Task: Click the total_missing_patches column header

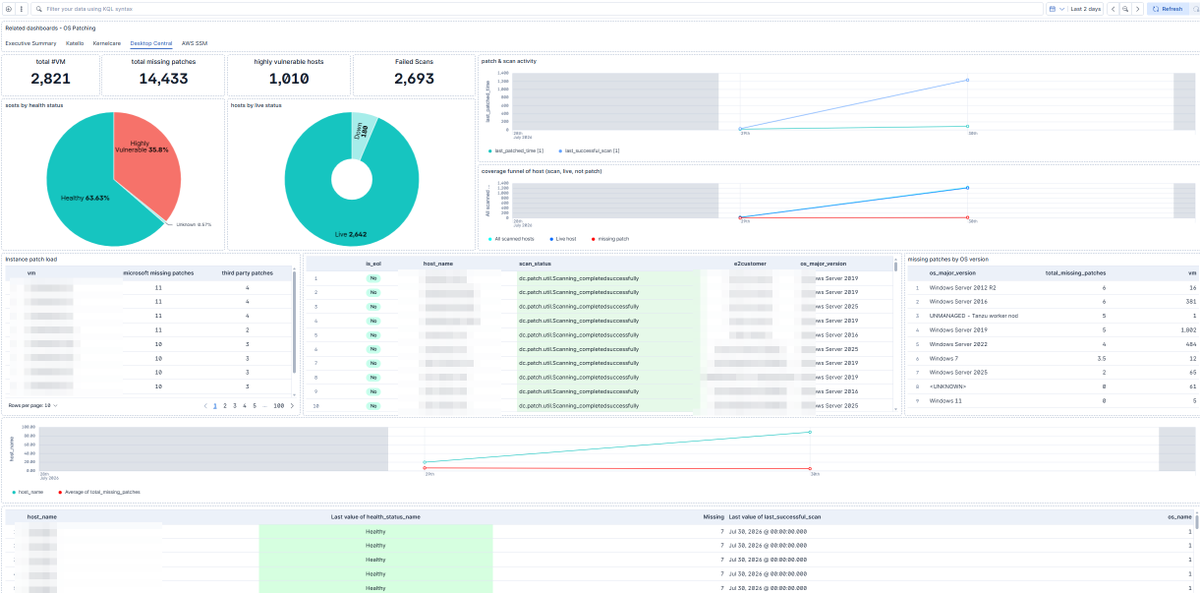Action: [x=1076, y=272]
